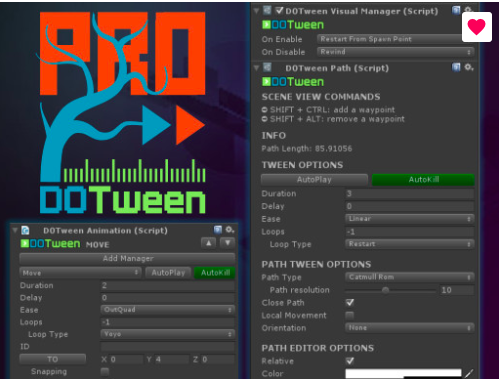The height and width of the screenshot is (379, 499).
Task: Click the Path resolution value field
Action: 456,290
